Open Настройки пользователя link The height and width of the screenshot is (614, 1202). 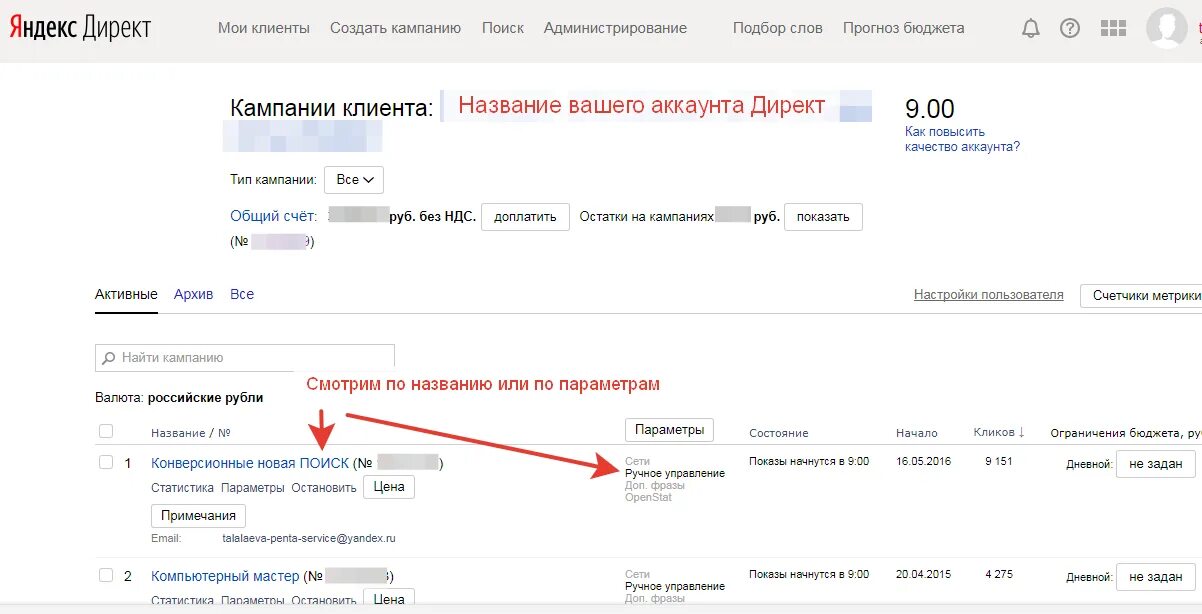(x=989, y=294)
